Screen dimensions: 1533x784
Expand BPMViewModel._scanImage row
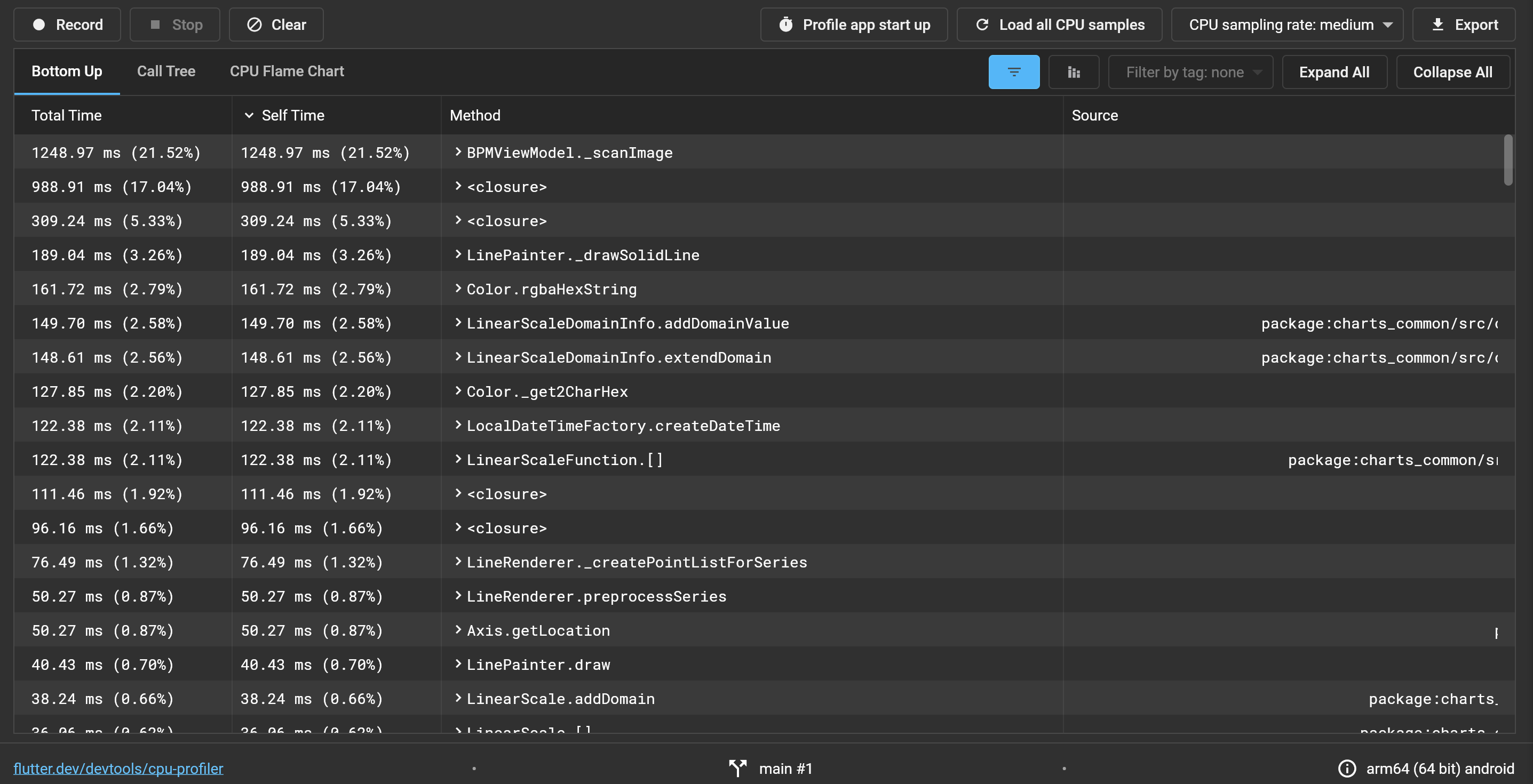tap(458, 153)
